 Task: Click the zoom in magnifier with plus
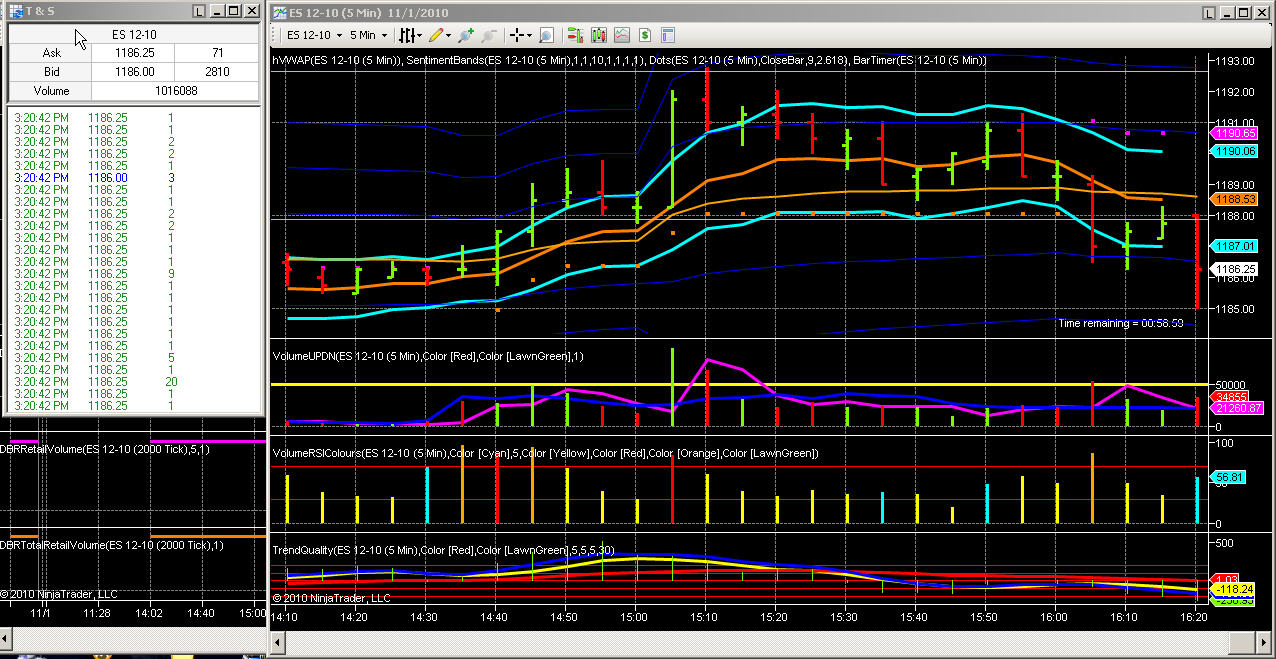[x=466, y=34]
